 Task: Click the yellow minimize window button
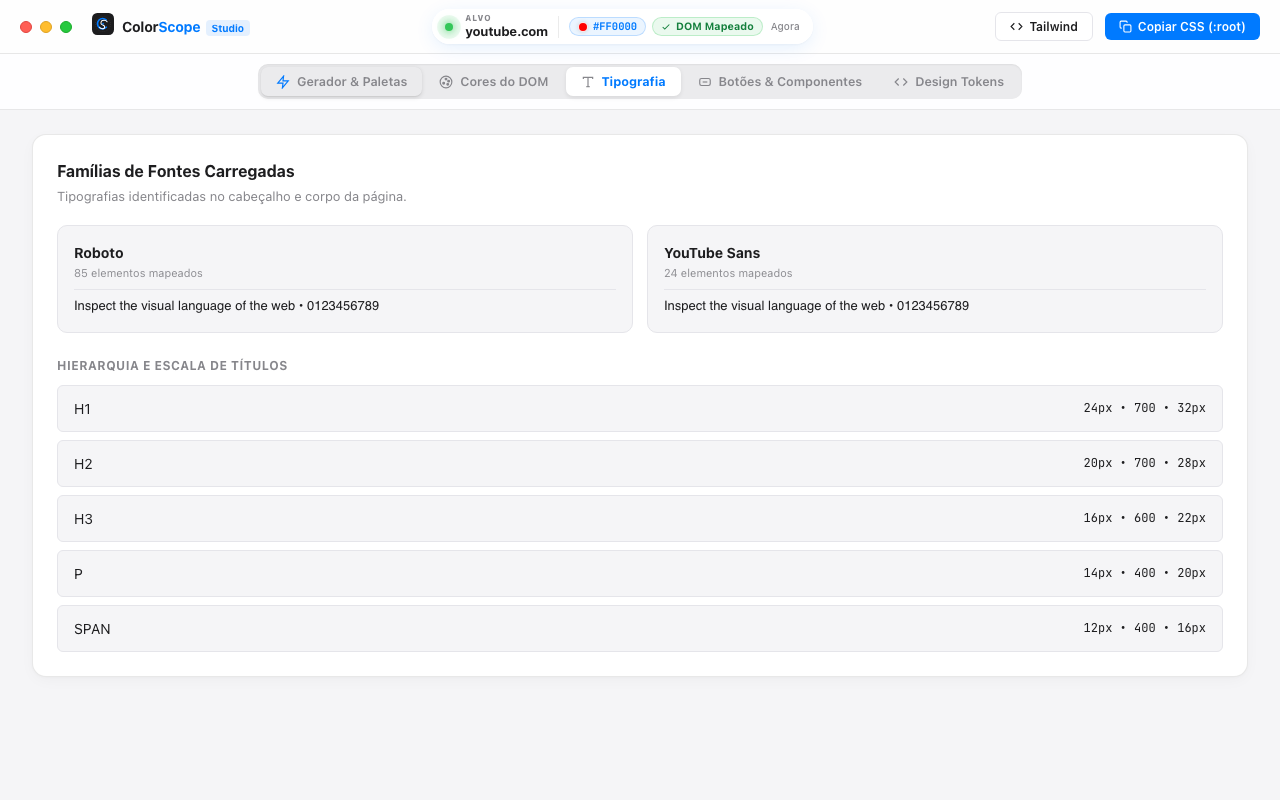click(x=46, y=27)
